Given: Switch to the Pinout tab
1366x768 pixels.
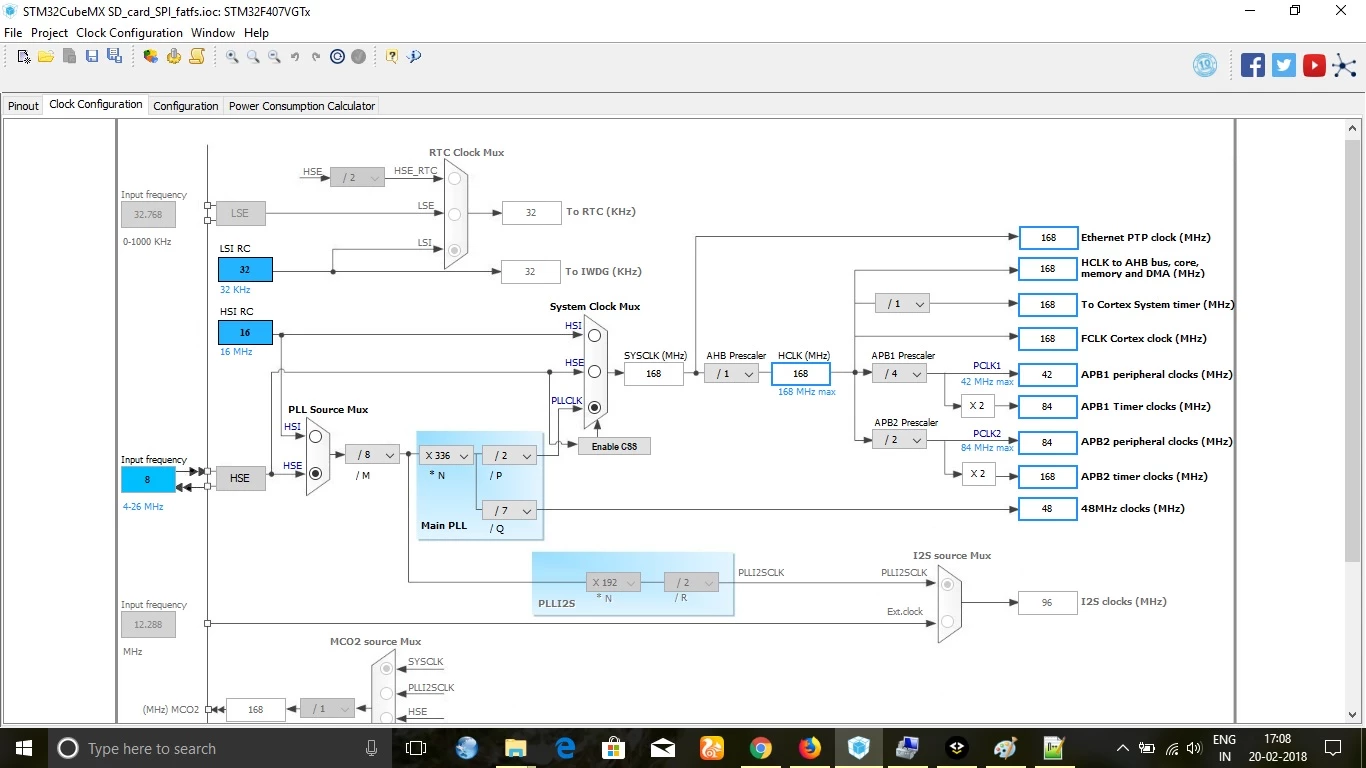Looking at the screenshot, I should (x=23, y=106).
